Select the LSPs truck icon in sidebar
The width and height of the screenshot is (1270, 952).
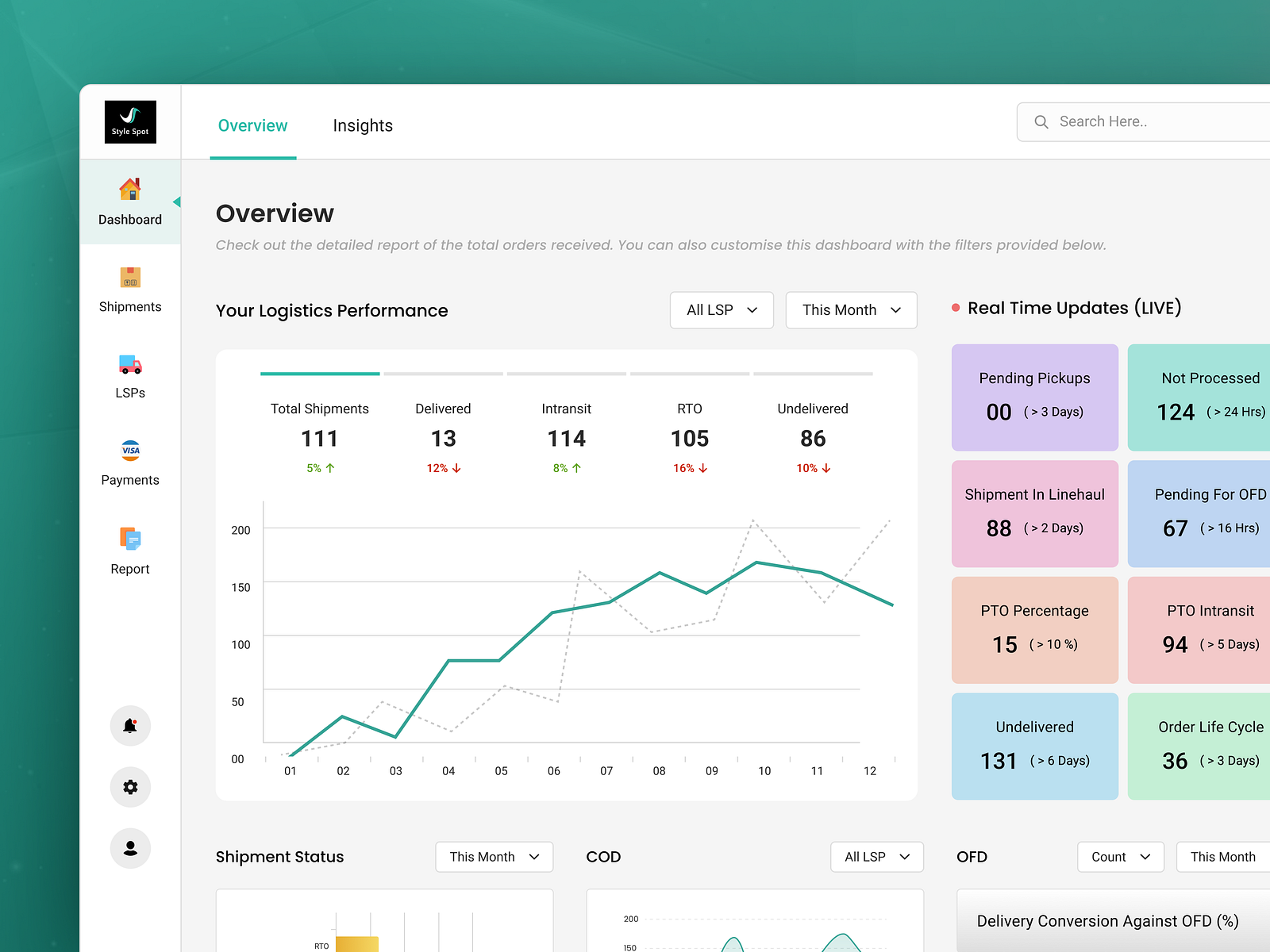click(x=129, y=375)
